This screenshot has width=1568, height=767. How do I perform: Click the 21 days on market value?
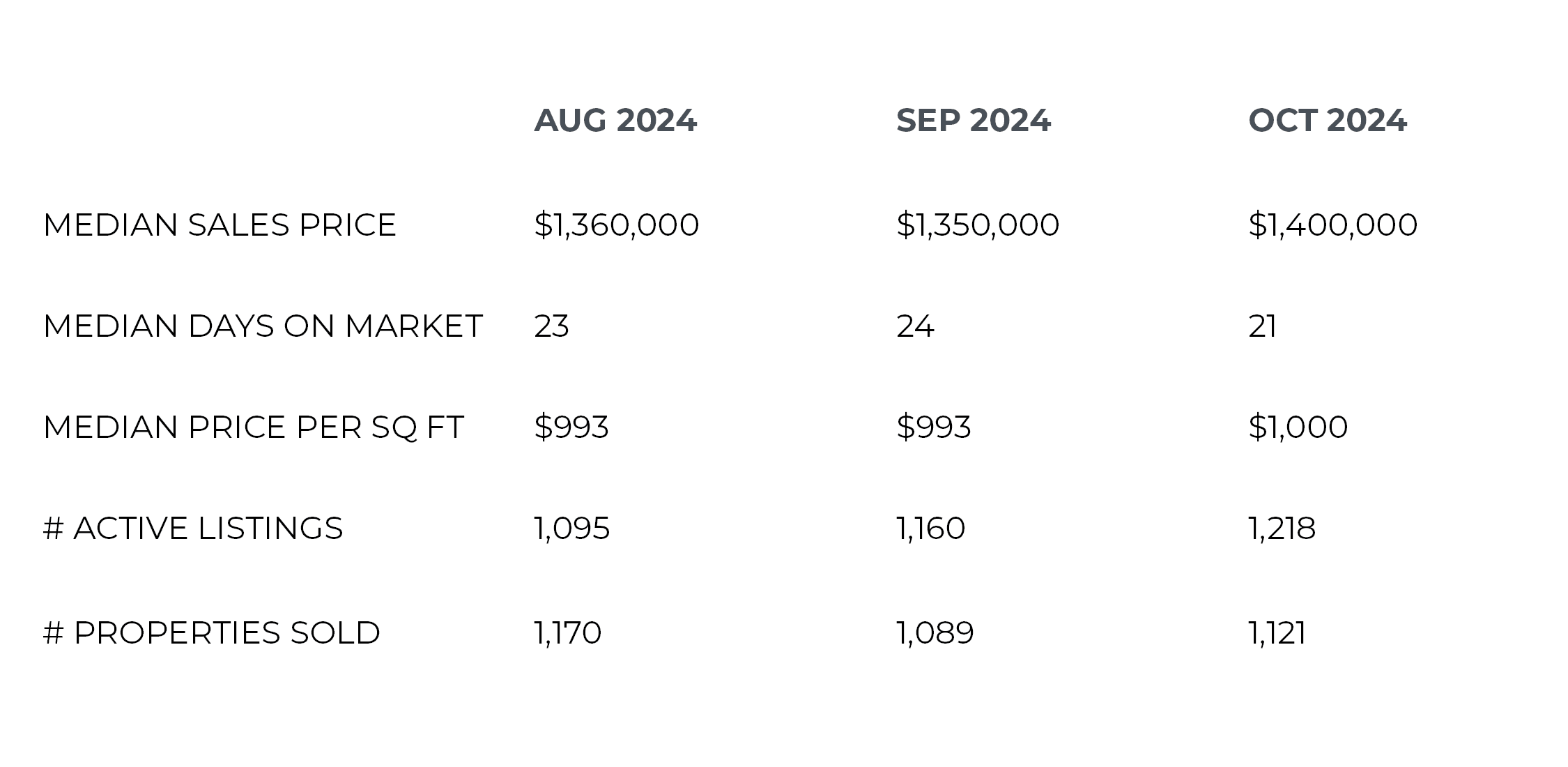(x=1262, y=326)
